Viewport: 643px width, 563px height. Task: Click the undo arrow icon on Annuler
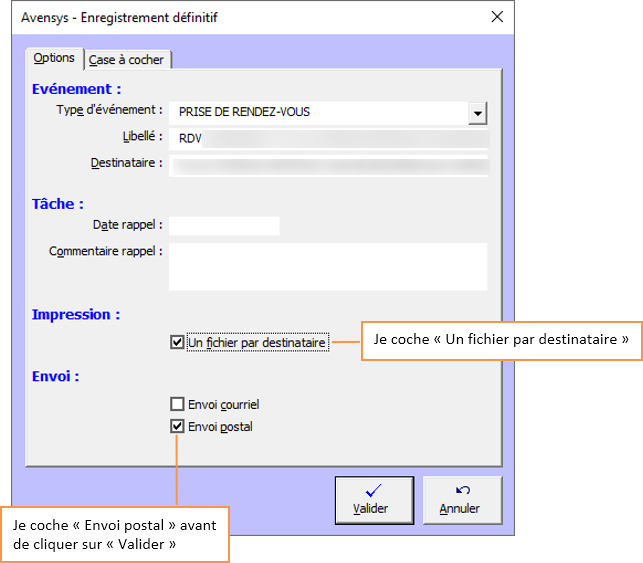tap(462, 490)
